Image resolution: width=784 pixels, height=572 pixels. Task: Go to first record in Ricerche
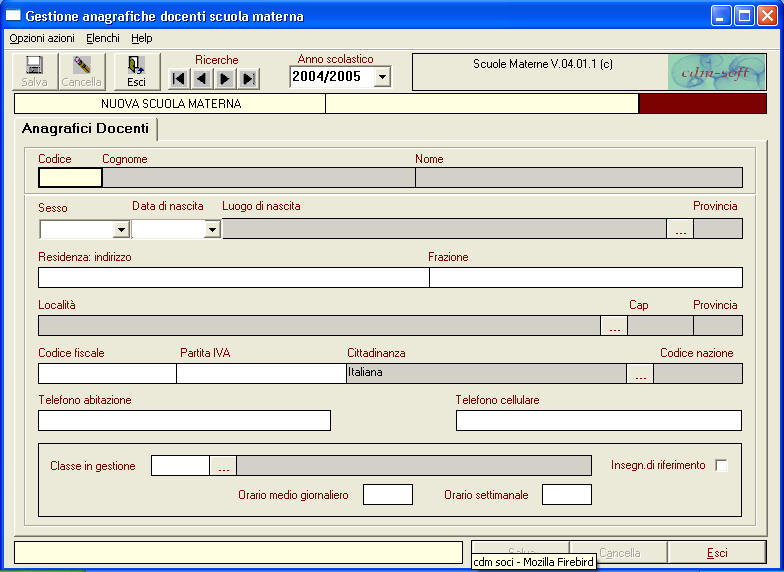tap(178, 78)
